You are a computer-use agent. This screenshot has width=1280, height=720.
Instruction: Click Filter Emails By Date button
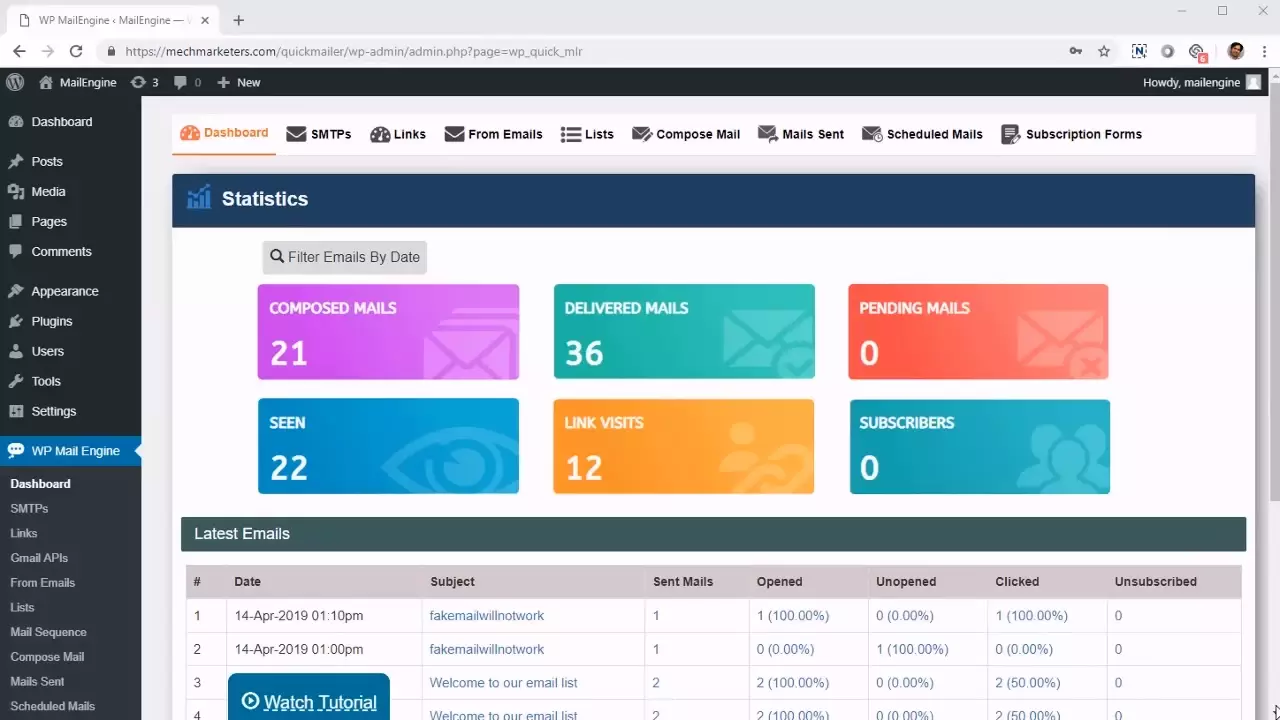click(x=345, y=257)
